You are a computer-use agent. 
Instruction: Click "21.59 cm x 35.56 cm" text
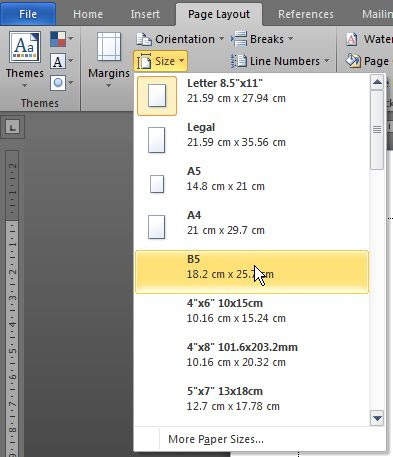pos(236,142)
